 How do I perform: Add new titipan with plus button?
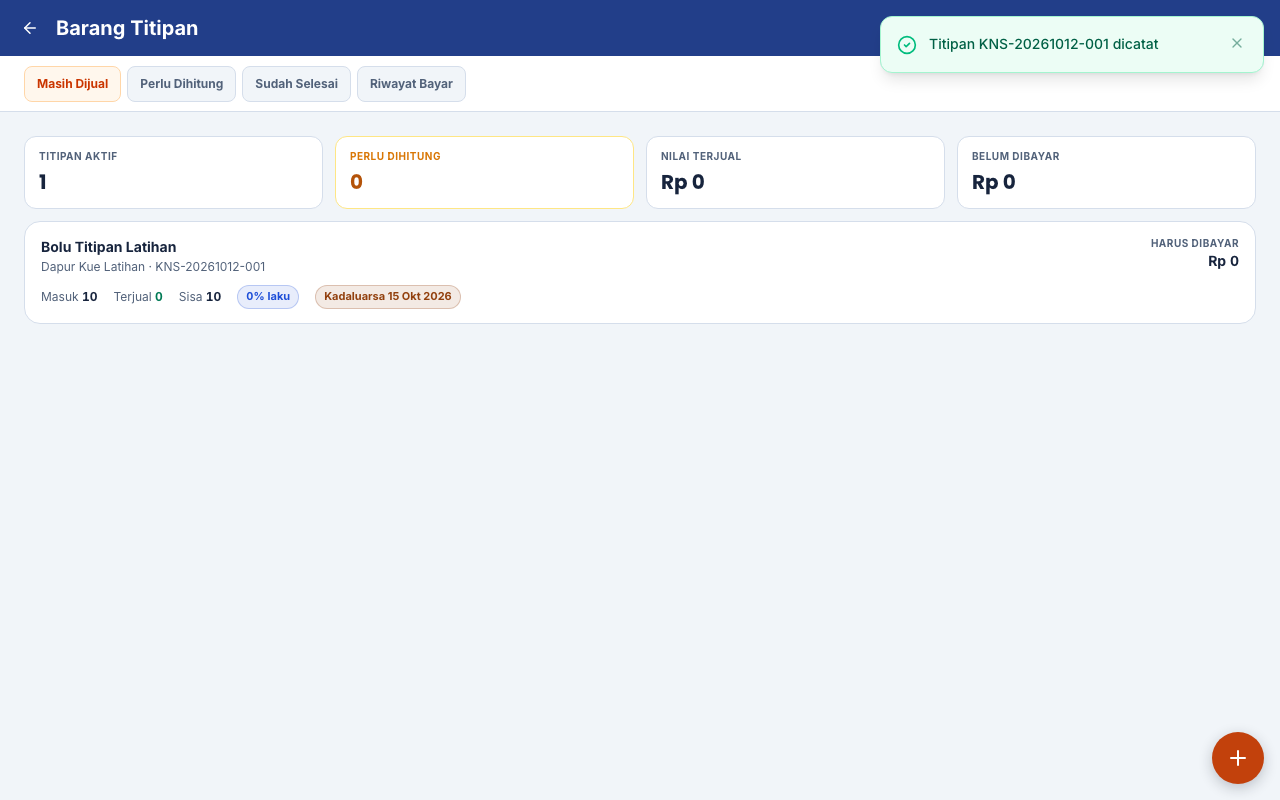click(1238, 758)
